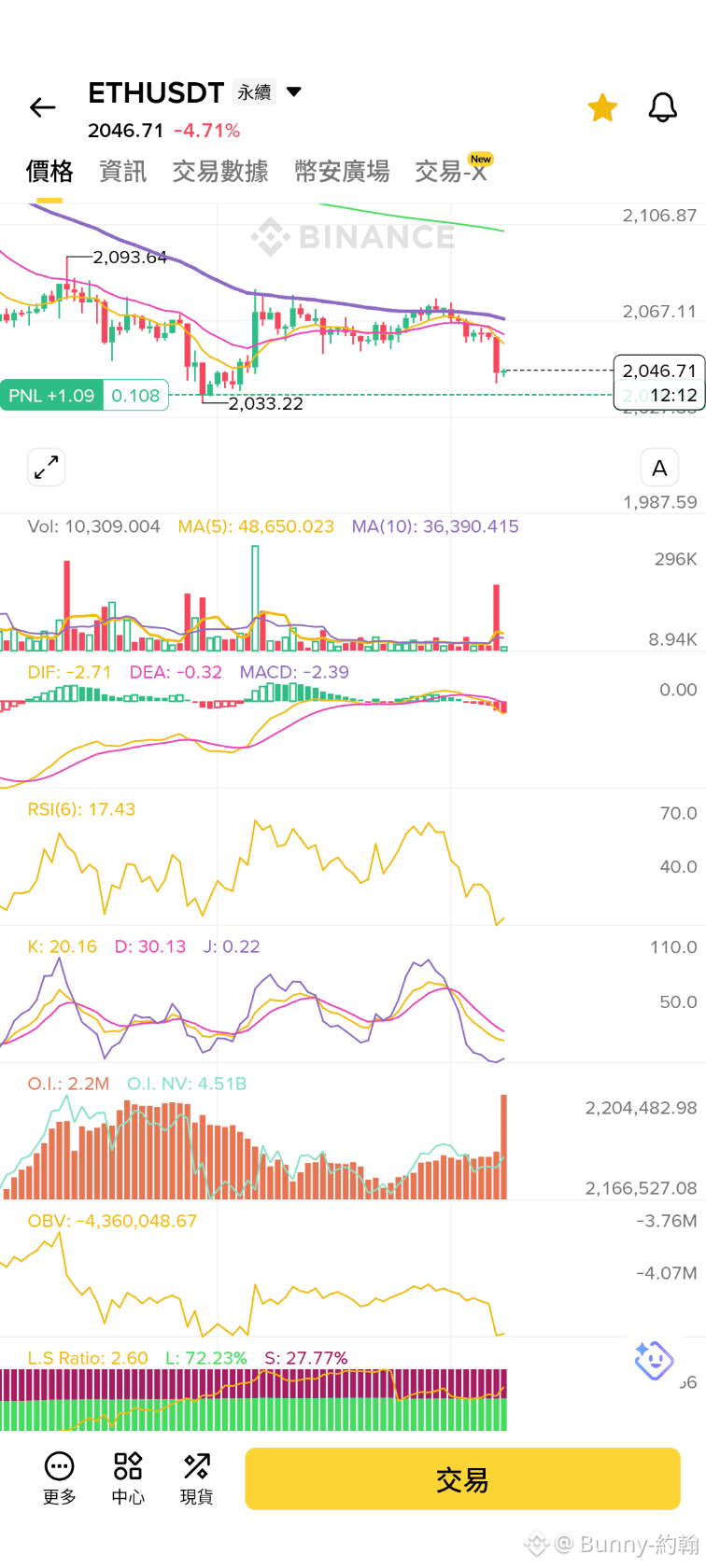Switch to the 資訊 tab
706x1568 pixels.
pyautogui.click(x=123, y=172)
